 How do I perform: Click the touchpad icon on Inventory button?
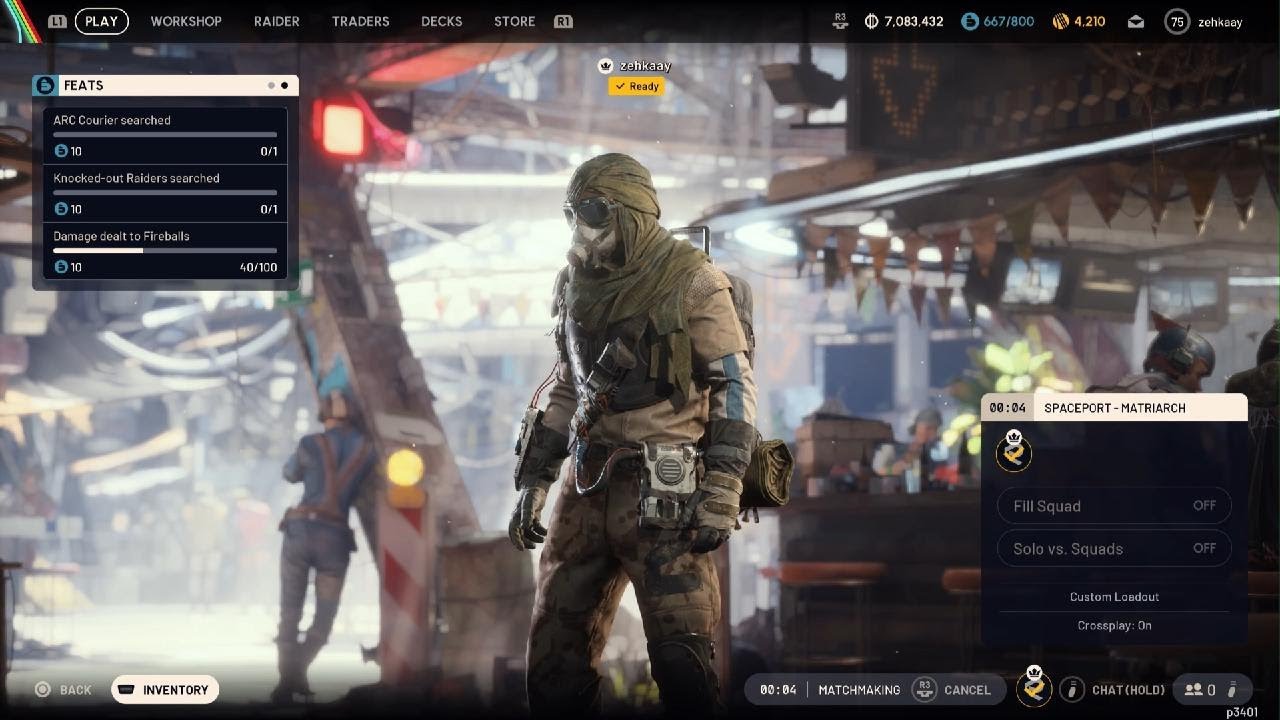(126, 690)
